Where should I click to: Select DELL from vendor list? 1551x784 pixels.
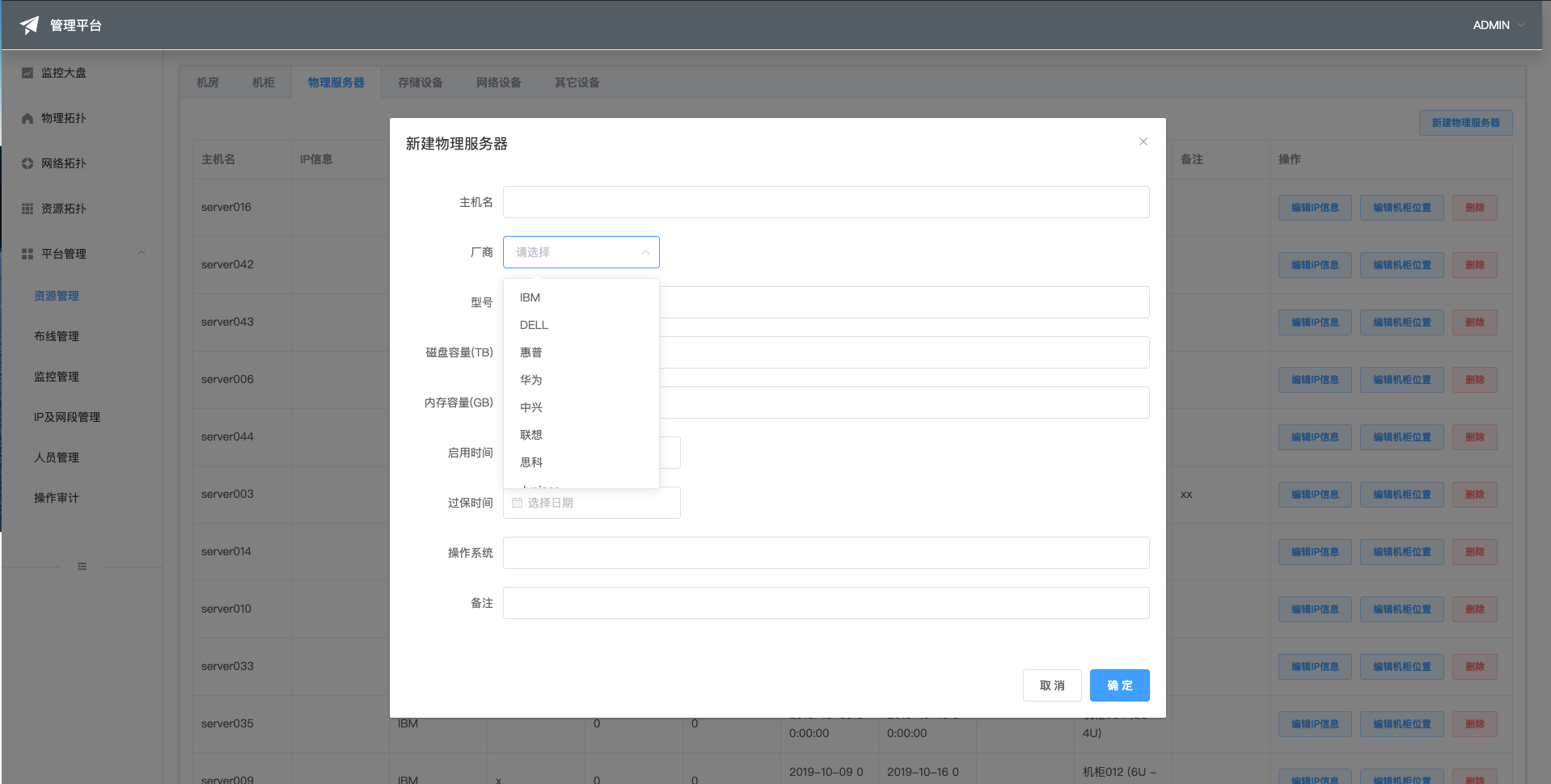(x=581, y=325)
